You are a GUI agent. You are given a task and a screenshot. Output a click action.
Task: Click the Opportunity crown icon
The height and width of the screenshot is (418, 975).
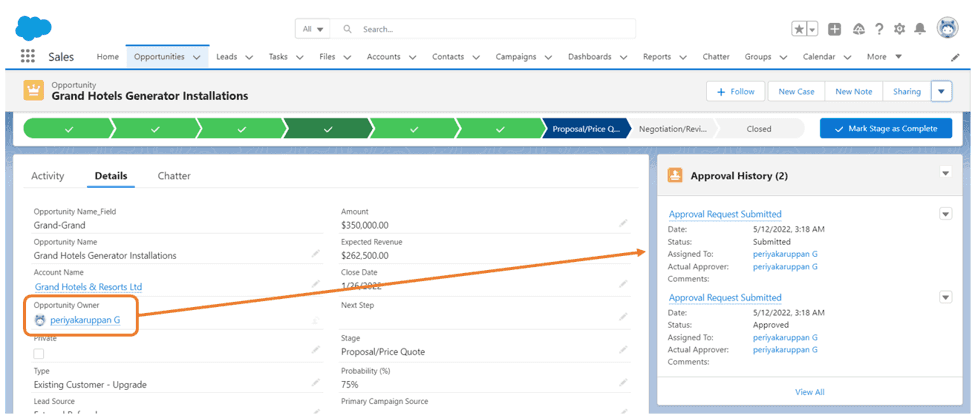[x=34, y=91]
